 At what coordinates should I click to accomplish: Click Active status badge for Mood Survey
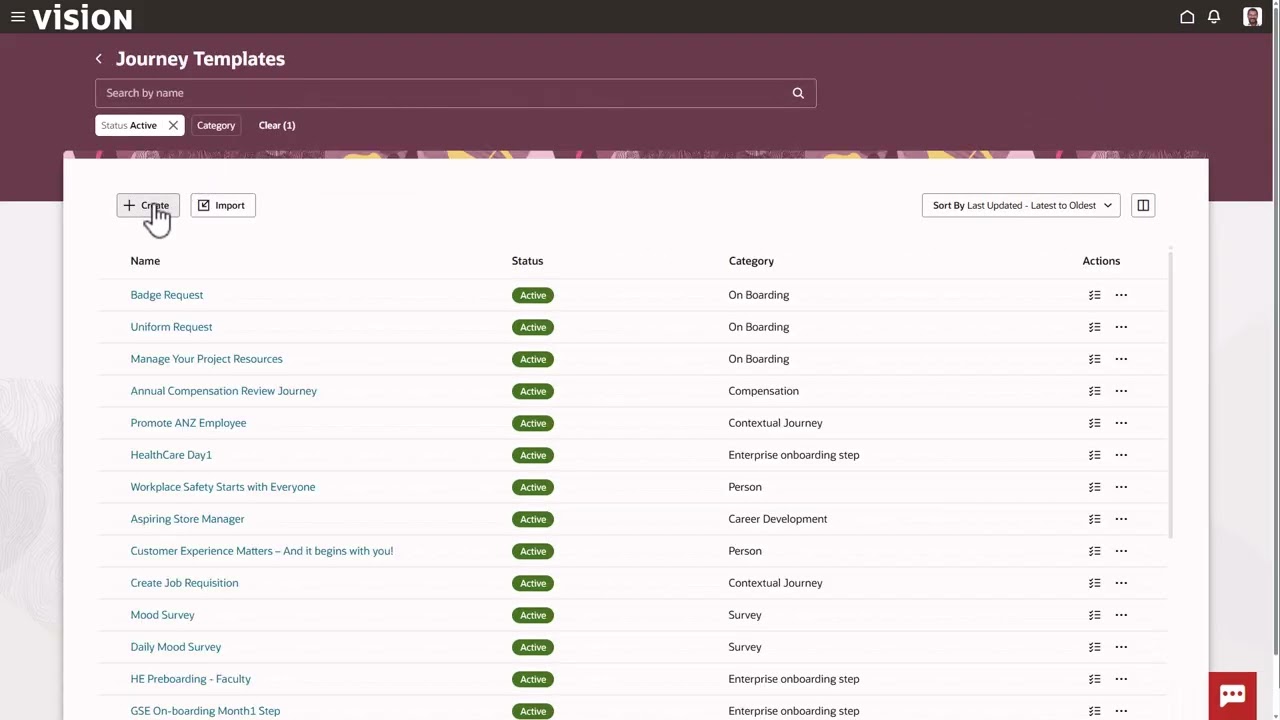click(533, 615)
